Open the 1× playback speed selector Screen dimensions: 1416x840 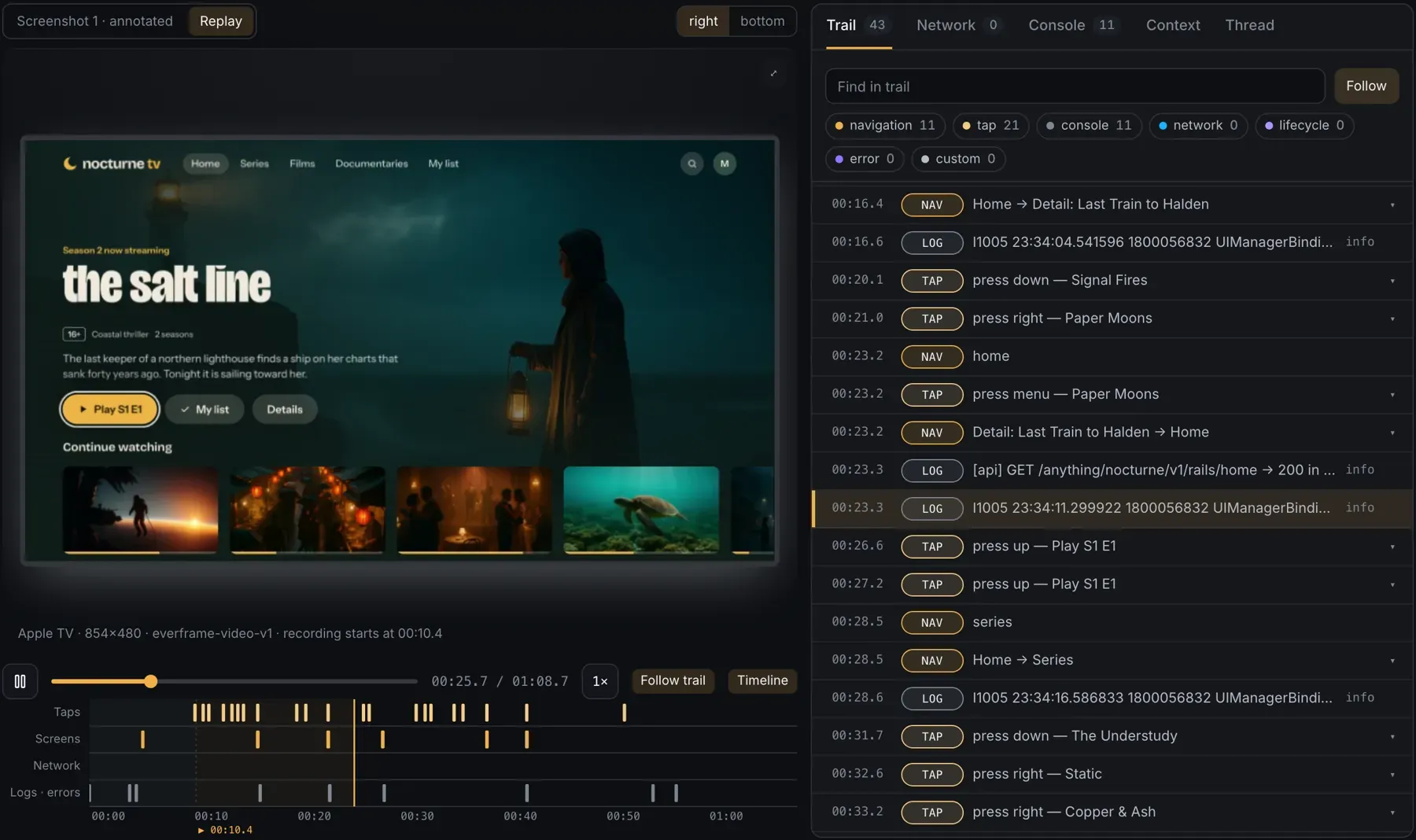[x=599, y=681]
